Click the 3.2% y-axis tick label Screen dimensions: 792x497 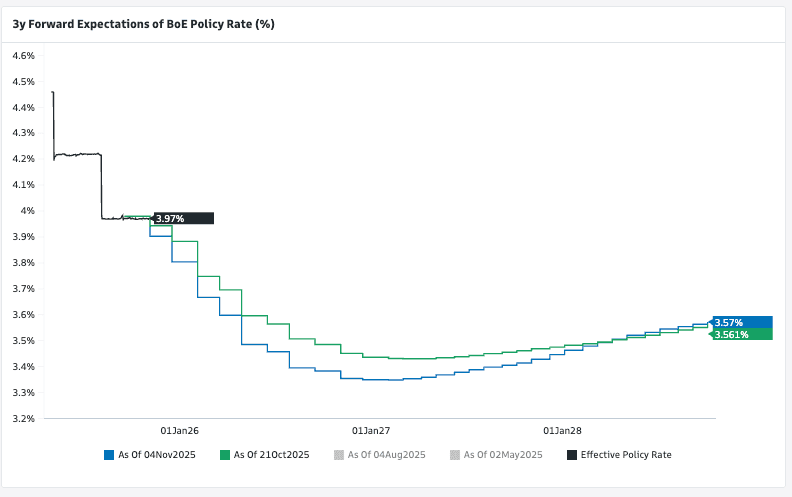click(23, 418)
